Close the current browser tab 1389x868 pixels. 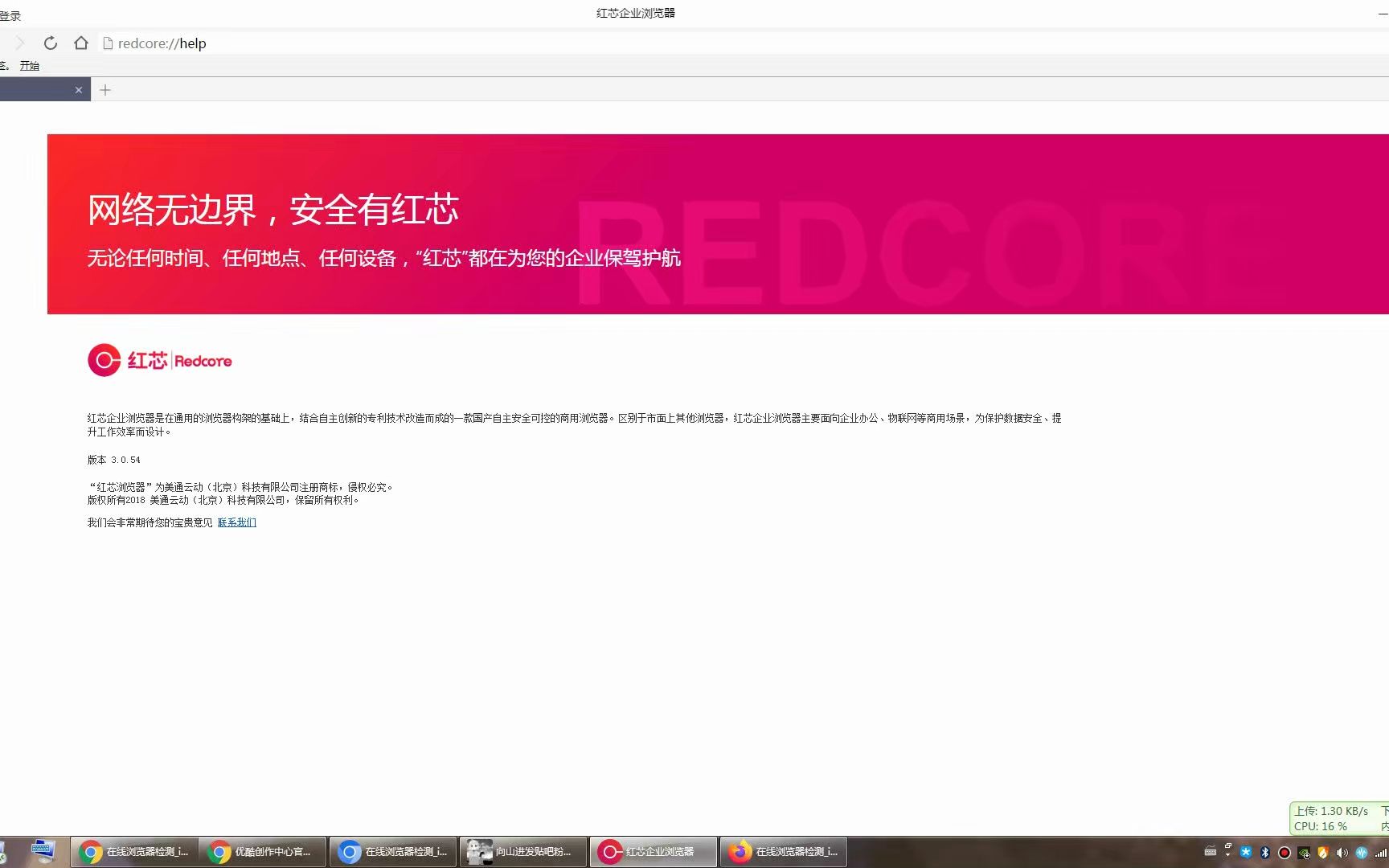click(x=79, y=90)
